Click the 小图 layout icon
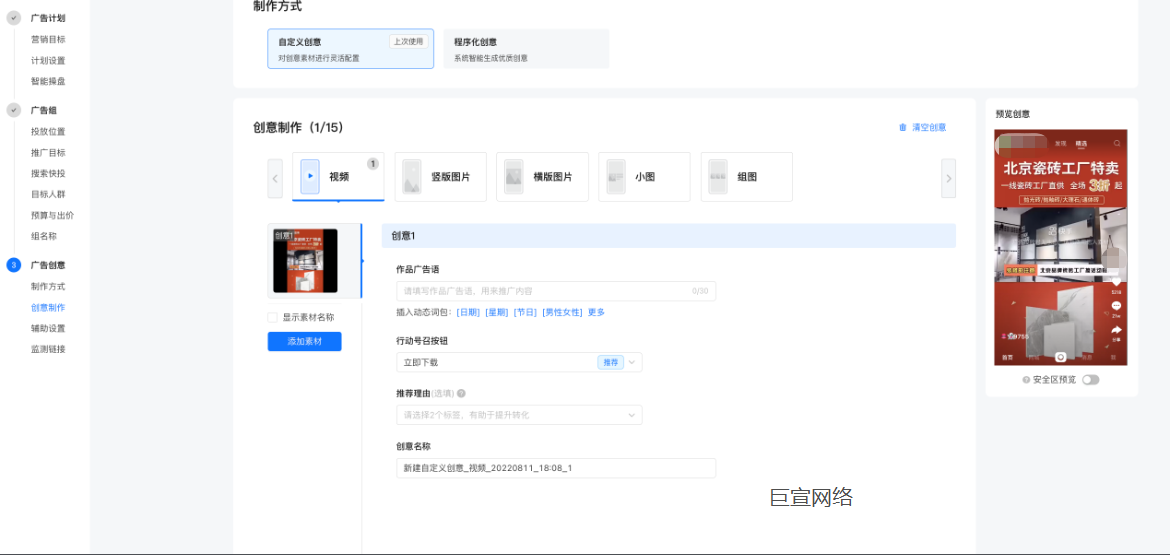1170x555 pixels. coord(616,177)
